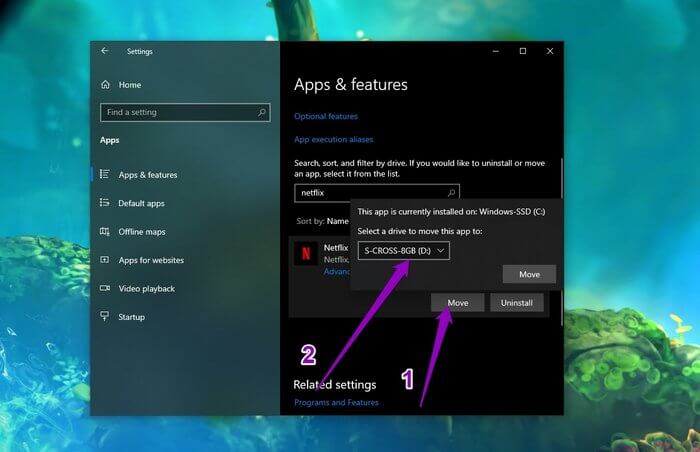Open Netflix Advanced options link
The height and width of the screenshot is (452, 700).
tap(337, 272)
